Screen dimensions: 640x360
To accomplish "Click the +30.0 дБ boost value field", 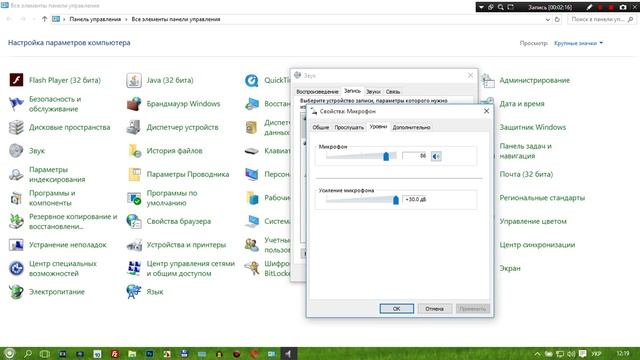I will [416, 199].
